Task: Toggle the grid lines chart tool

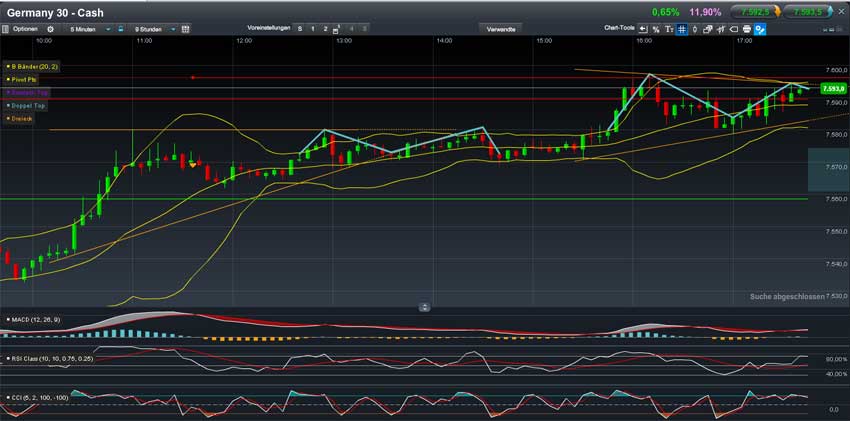Action: tap(682, 29)
